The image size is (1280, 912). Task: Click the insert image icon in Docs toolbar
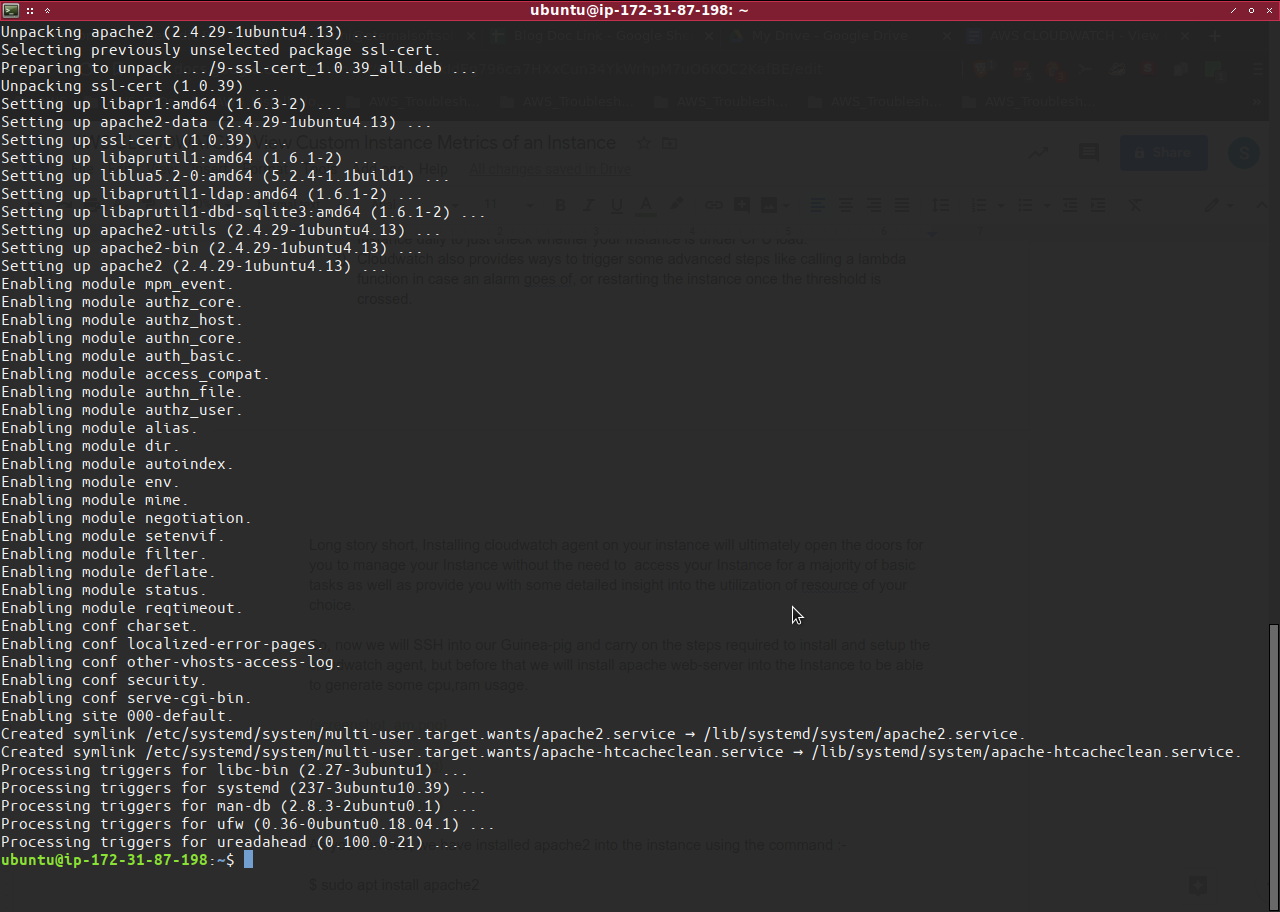pyautogui.click(x=768, y=205)
